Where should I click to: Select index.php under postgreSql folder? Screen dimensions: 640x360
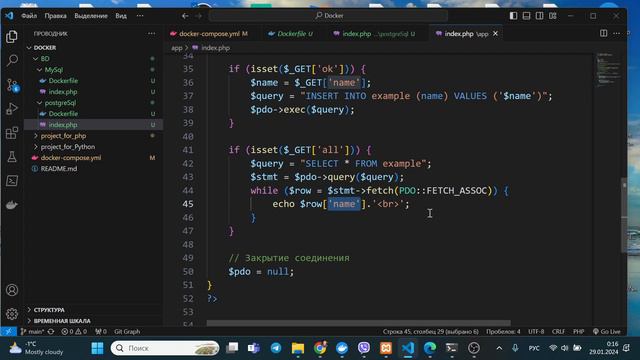point(93,125)
